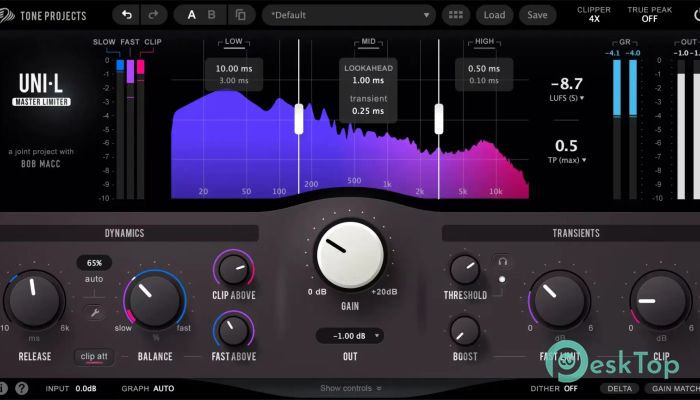Expand Show controls panel
The height and width of the screenshot is (400, 700).
pyautogui.click(x=350, y=388)
